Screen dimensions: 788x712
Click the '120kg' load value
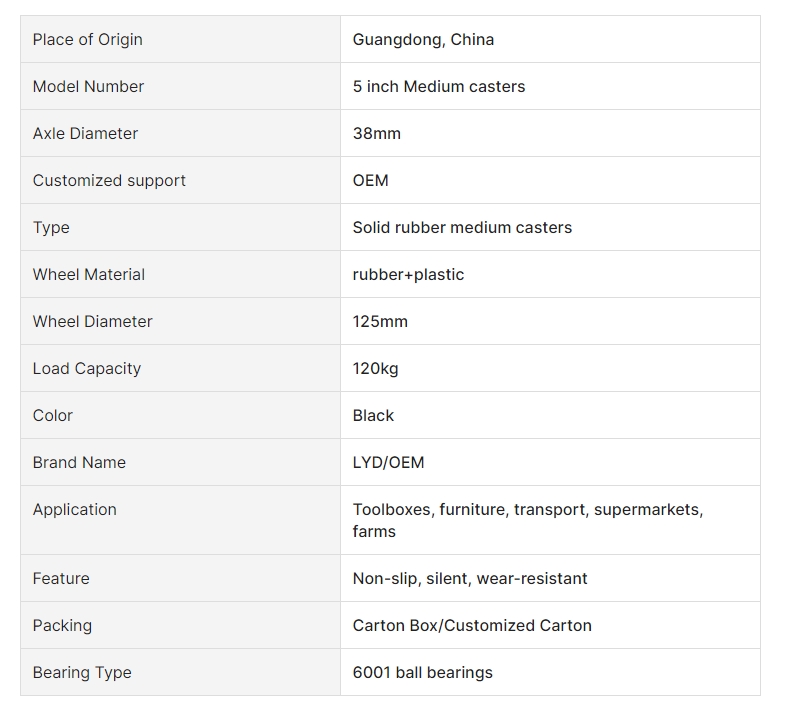(375, 369)
